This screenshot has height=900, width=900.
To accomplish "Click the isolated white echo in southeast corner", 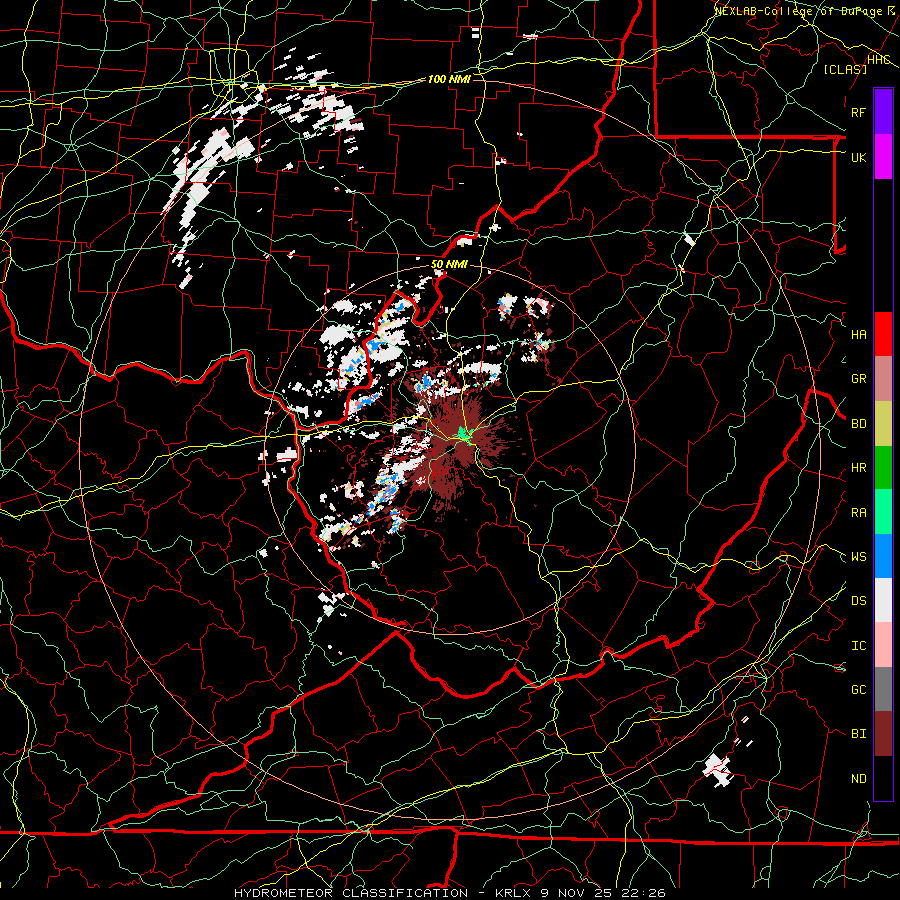I will [x=718, y=770].
